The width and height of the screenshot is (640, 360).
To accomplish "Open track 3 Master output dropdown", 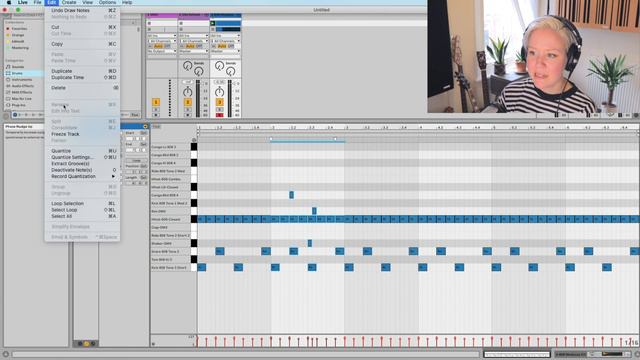I will tap(225, 51).
